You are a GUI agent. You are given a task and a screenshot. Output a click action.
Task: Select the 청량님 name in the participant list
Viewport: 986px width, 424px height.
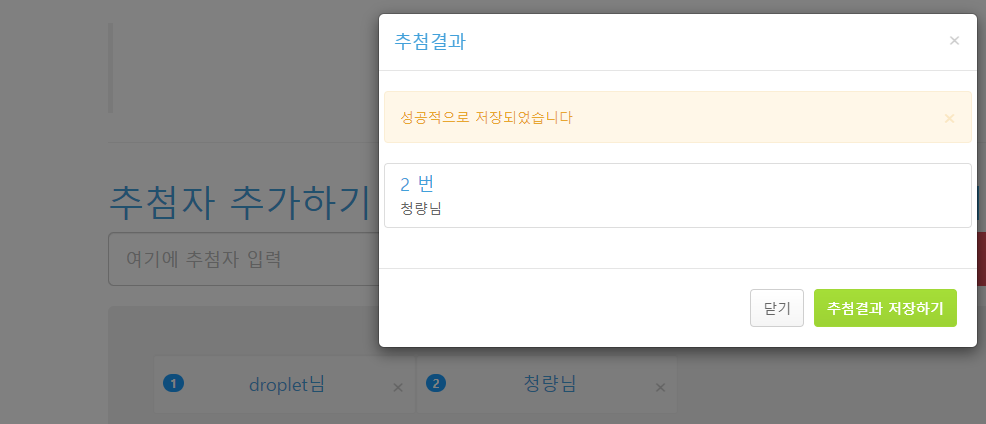(549, 383)
